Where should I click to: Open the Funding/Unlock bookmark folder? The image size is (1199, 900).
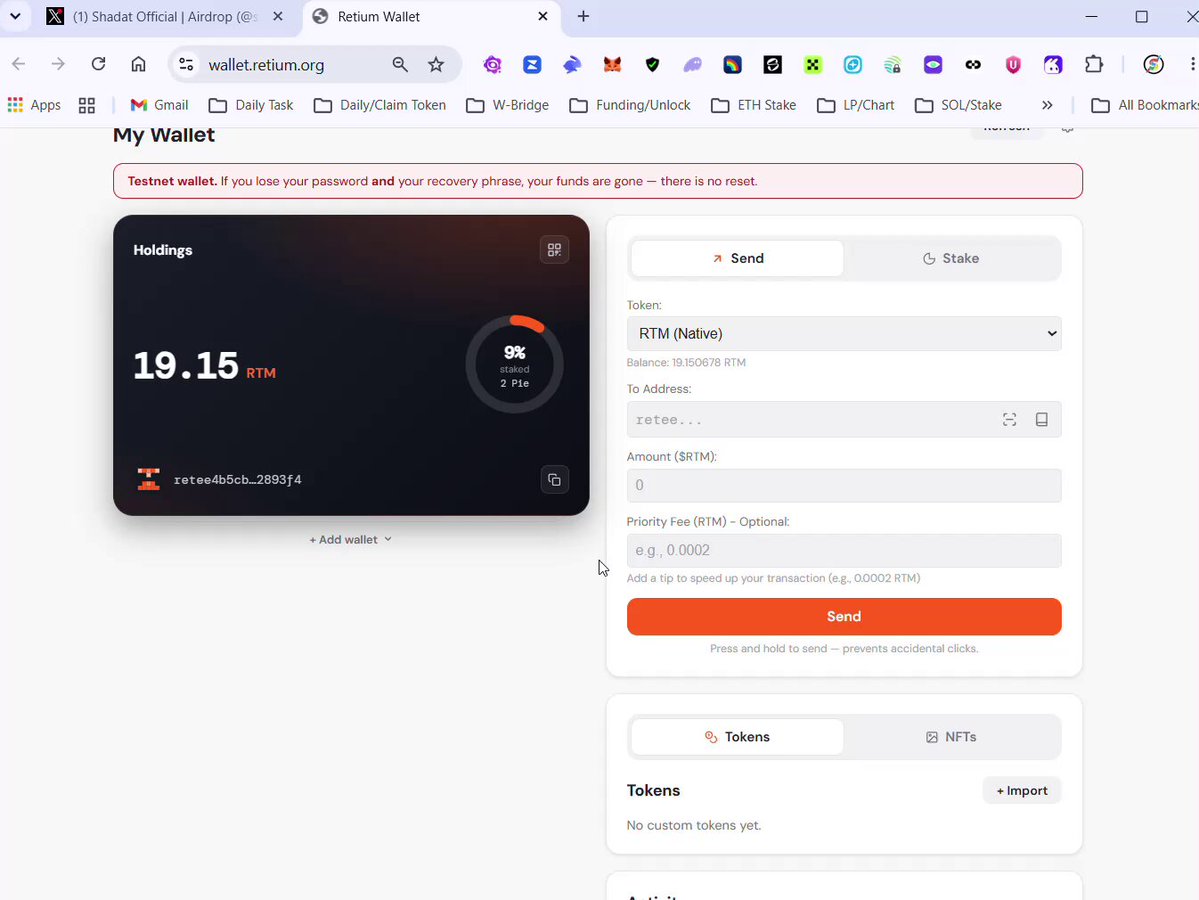[x=630, y=105]
